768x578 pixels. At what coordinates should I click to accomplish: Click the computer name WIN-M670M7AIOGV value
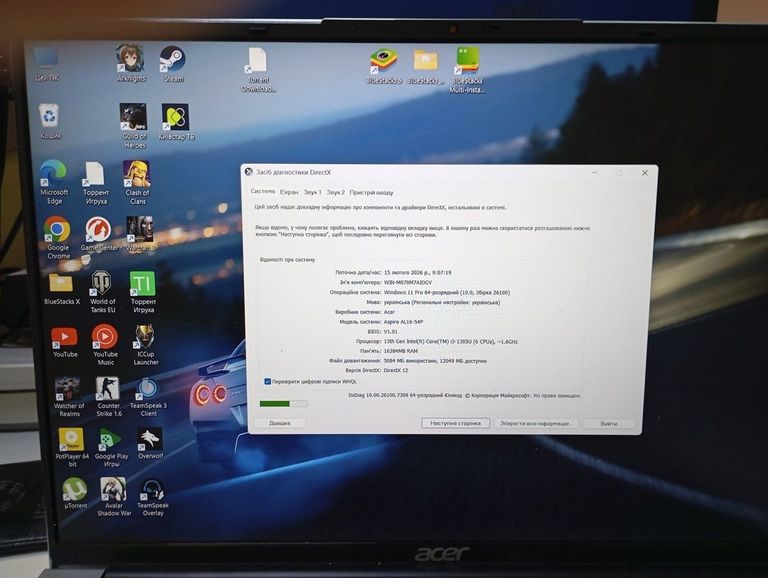(408, 283)
